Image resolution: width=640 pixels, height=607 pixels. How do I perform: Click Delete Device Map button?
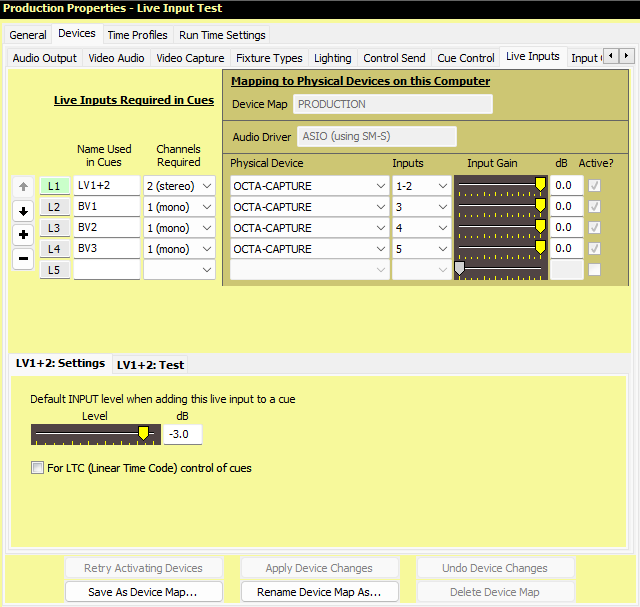(x=496, y=592)
